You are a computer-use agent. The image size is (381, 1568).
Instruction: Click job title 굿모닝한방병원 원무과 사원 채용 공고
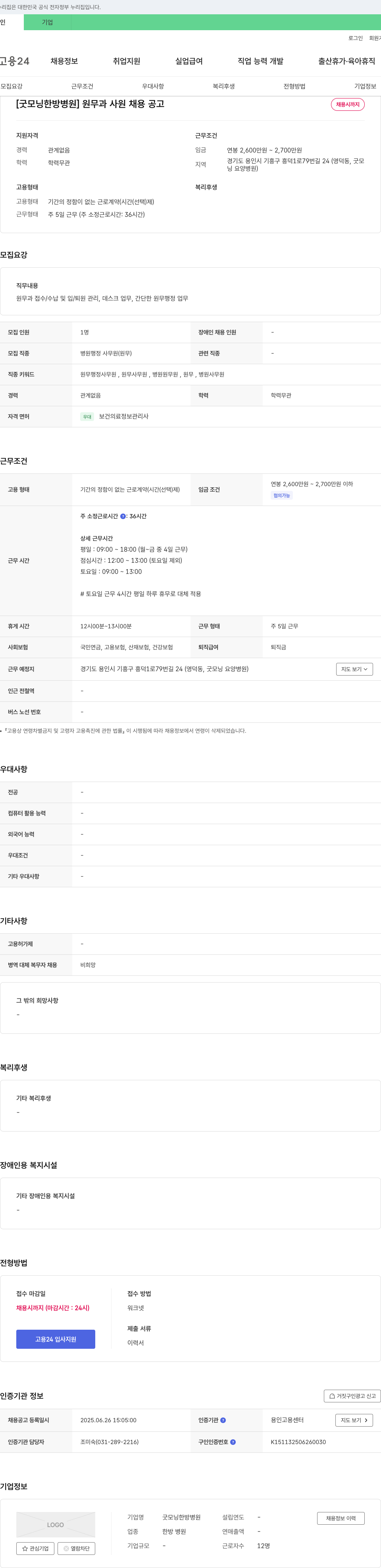pyautogui.click(x=90, y=104)
